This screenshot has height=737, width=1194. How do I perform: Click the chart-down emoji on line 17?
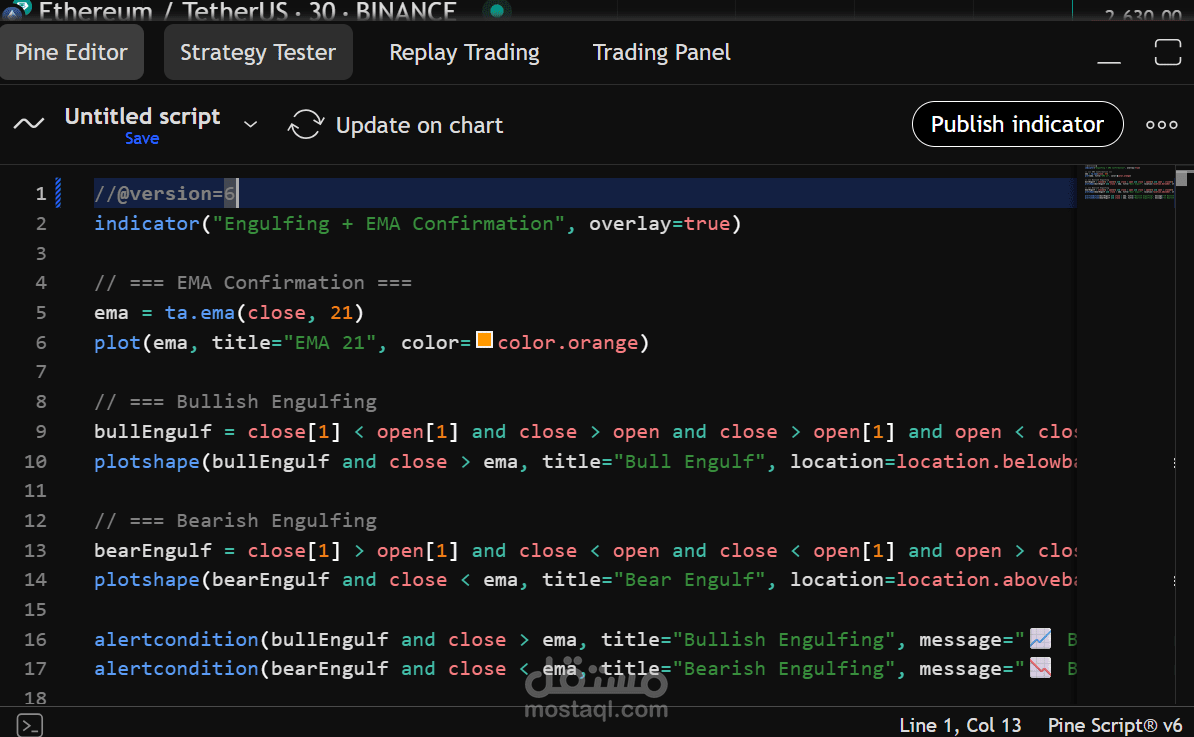pos(1040,668)
